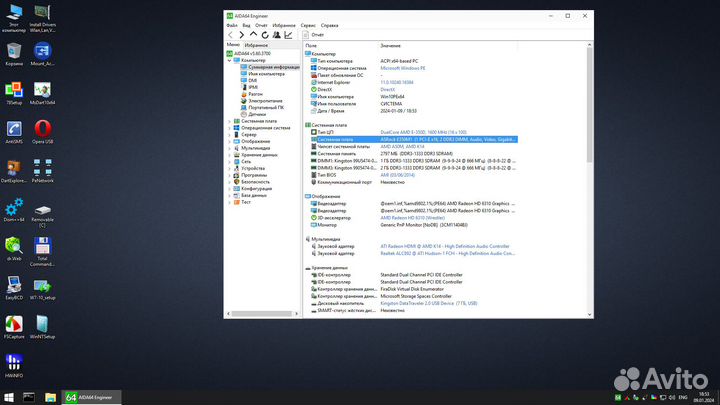Click the scroll-down arrow of report list

pos(590,315)
